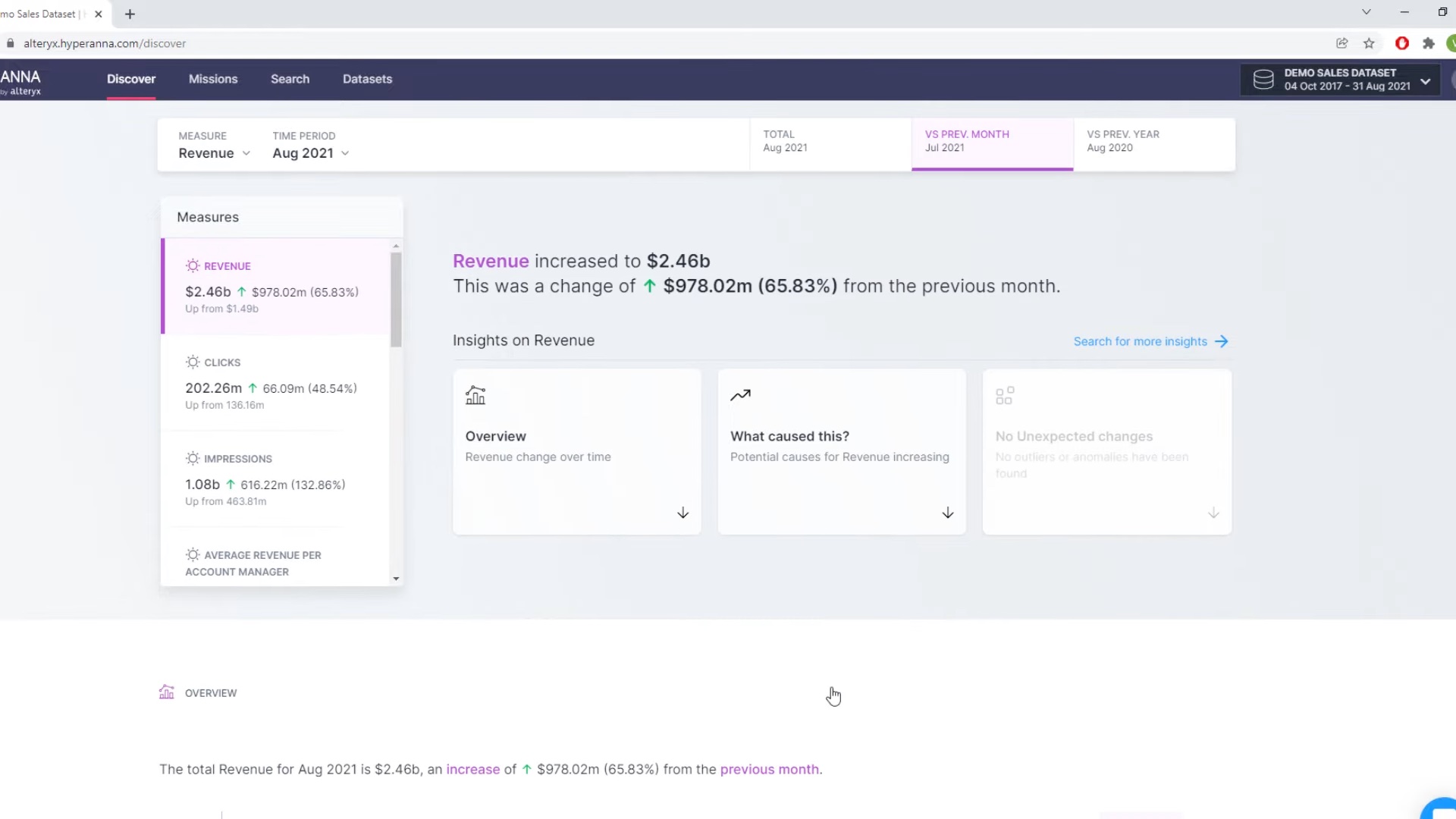Viewport: 1456px width, 819px height.
Task: Switch to the Missions tab
Action: point(213,79)
